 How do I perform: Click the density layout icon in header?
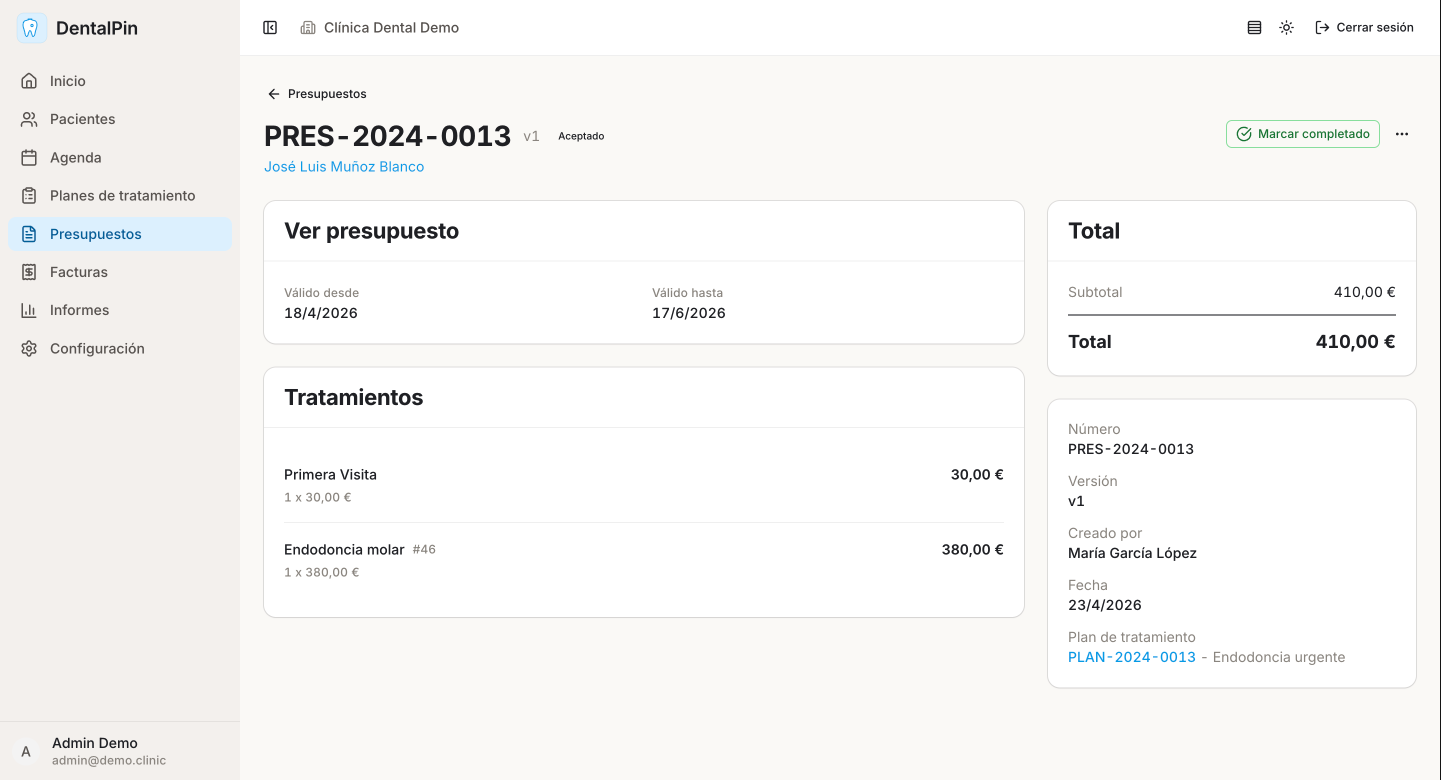pos(1254,28)
